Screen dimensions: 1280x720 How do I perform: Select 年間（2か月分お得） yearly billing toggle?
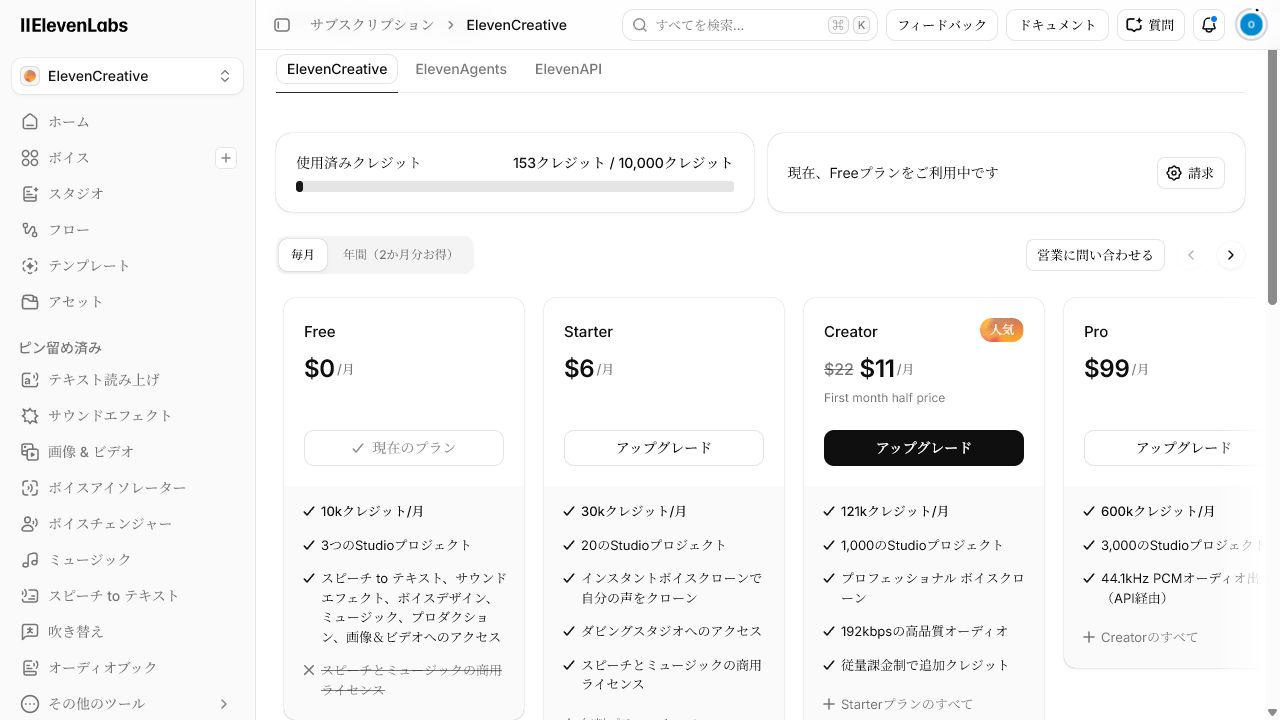click(x=400, y=255)
